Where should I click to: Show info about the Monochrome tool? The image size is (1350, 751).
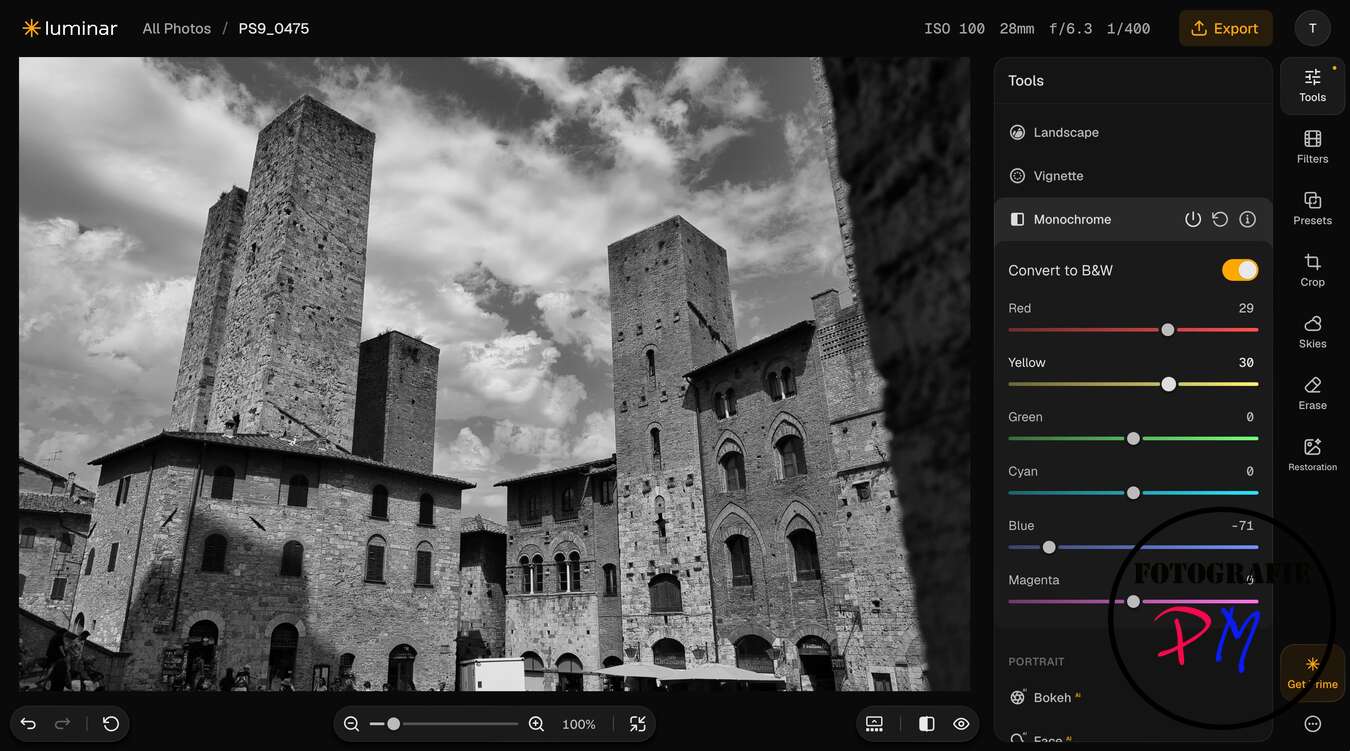pyautogui.click(x=1247, y=219)
